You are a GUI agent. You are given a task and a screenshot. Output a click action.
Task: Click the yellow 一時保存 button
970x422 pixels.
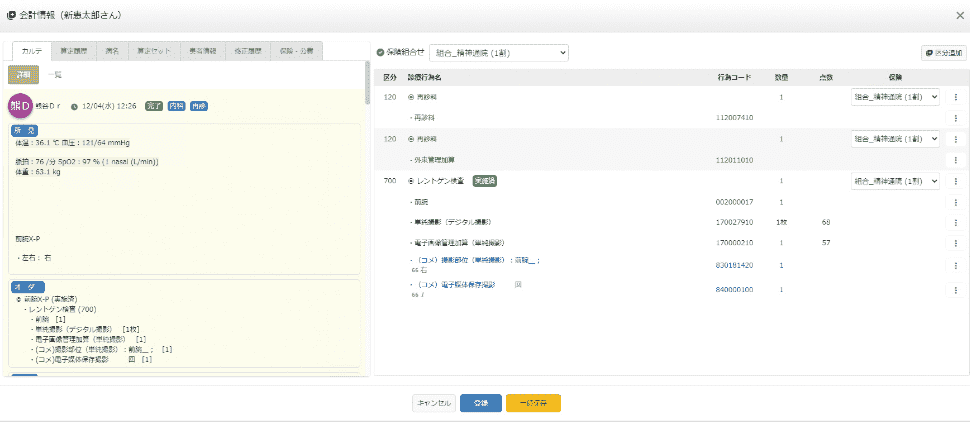coord(533,403)
